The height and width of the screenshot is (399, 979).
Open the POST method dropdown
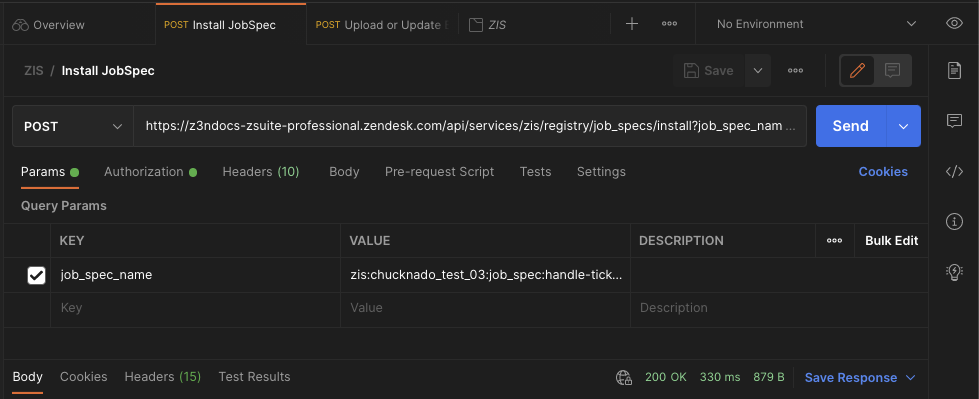point(72,126)
